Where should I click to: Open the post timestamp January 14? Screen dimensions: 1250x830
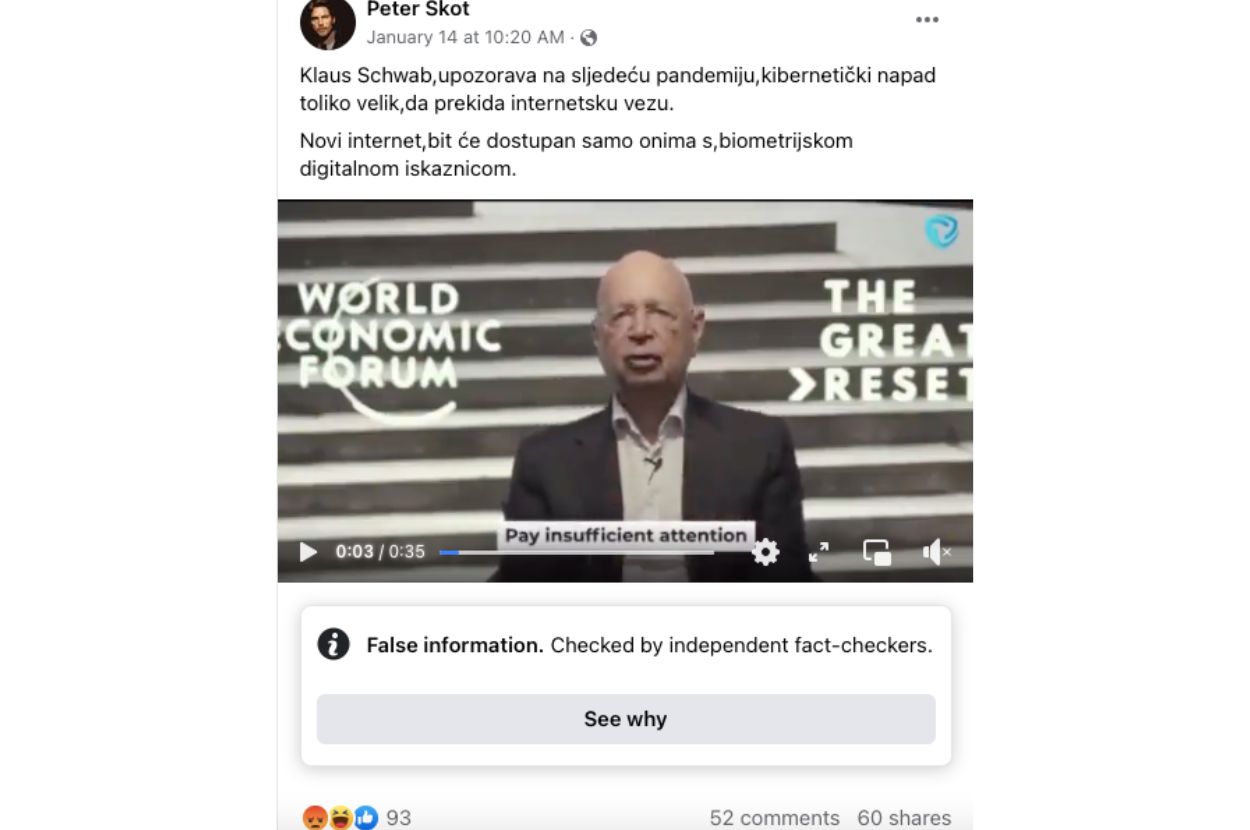(465, 38)
